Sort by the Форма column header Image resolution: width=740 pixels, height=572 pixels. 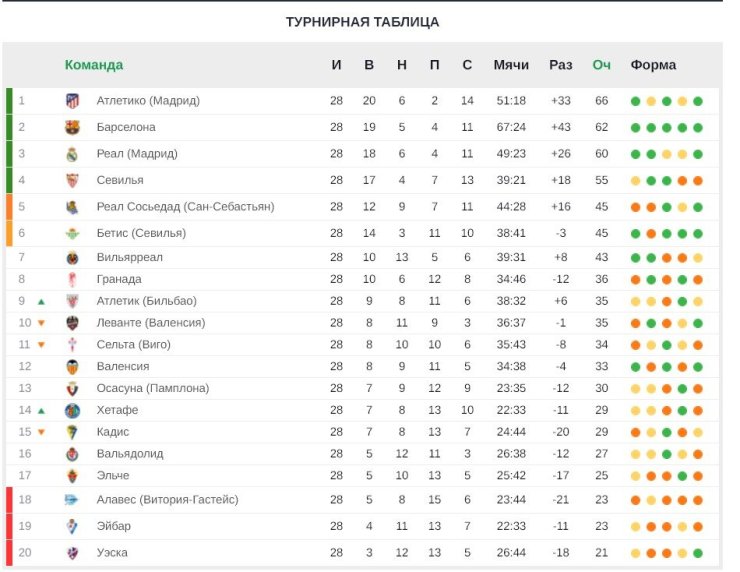[x=653, y=65]
